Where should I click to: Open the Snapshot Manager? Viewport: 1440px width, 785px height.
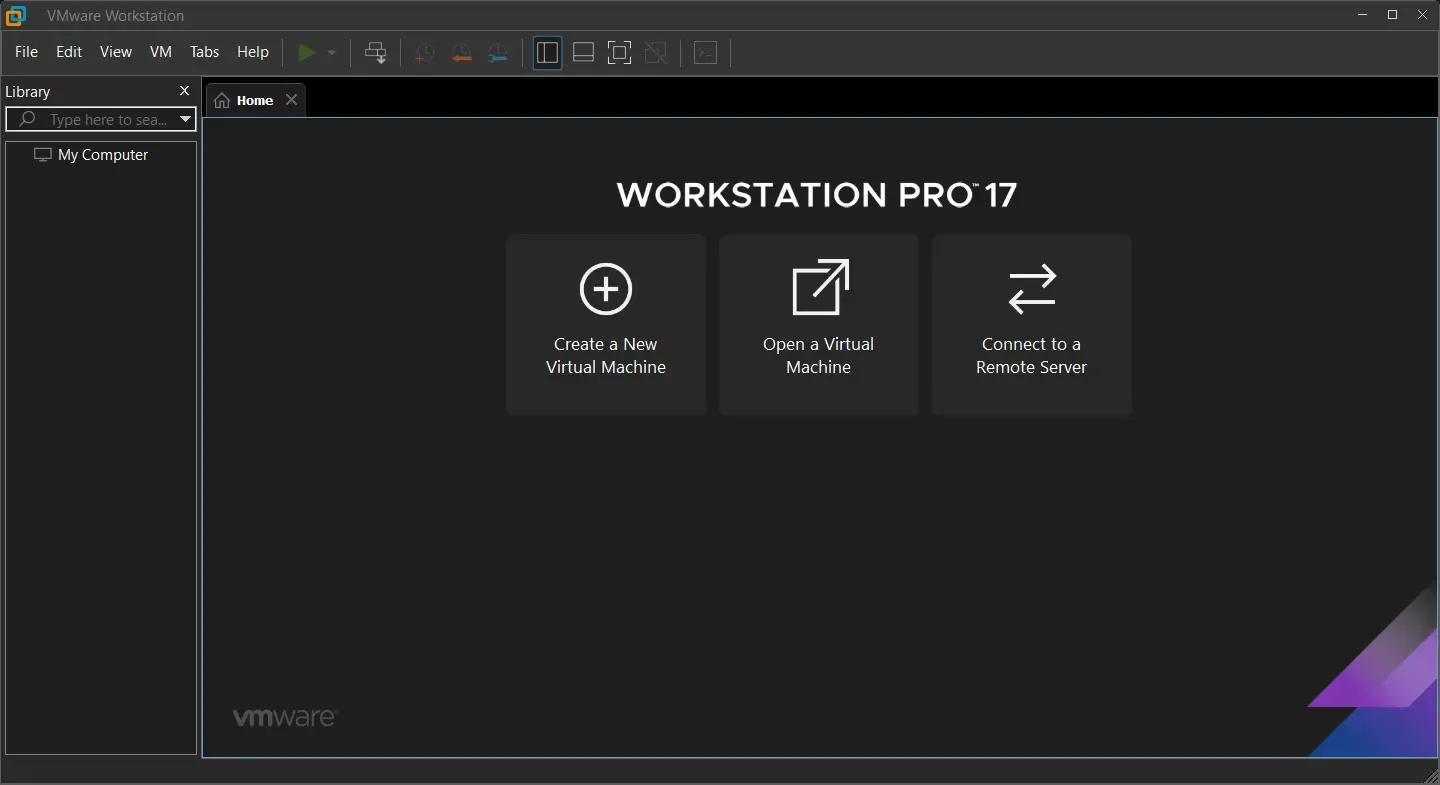coord(499,52)
